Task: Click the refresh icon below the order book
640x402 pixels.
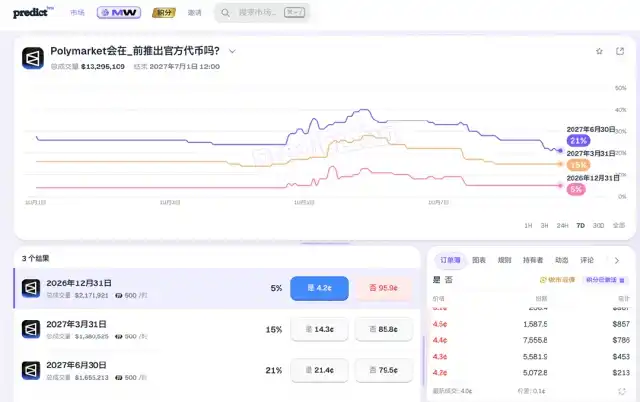Action: pyautogui.click(x=622, y=391)
